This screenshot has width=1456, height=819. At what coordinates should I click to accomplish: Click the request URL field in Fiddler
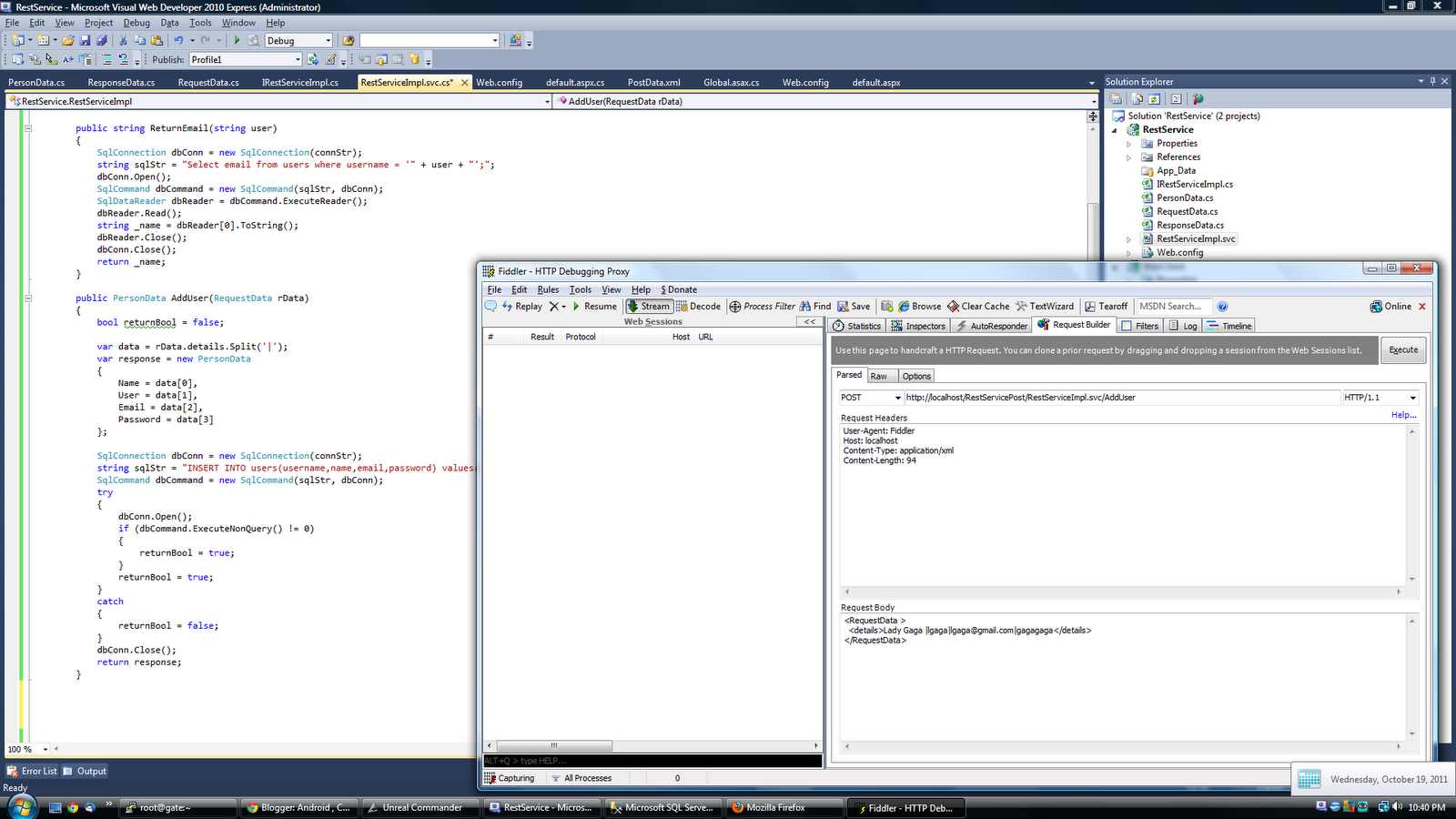1122,398
